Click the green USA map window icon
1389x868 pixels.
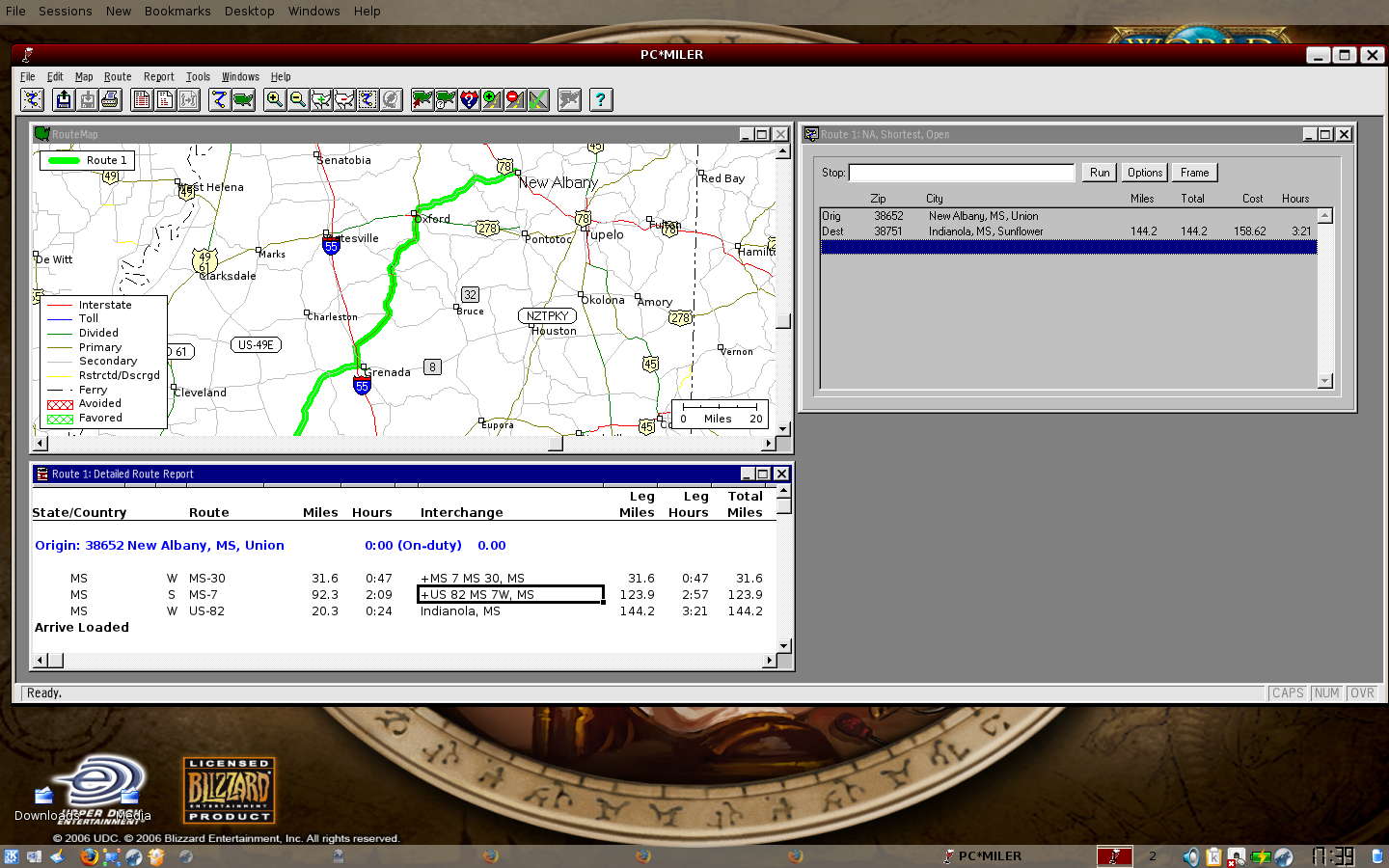tap(243, 99)
